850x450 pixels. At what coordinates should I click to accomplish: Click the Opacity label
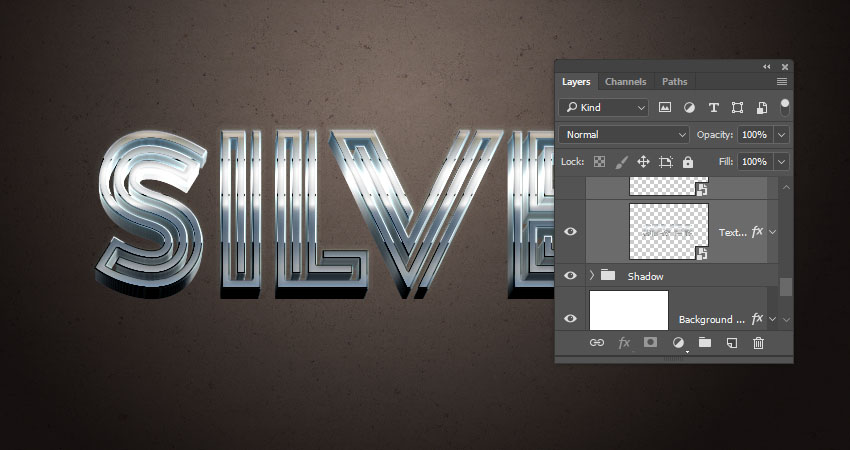click(714, 135)
